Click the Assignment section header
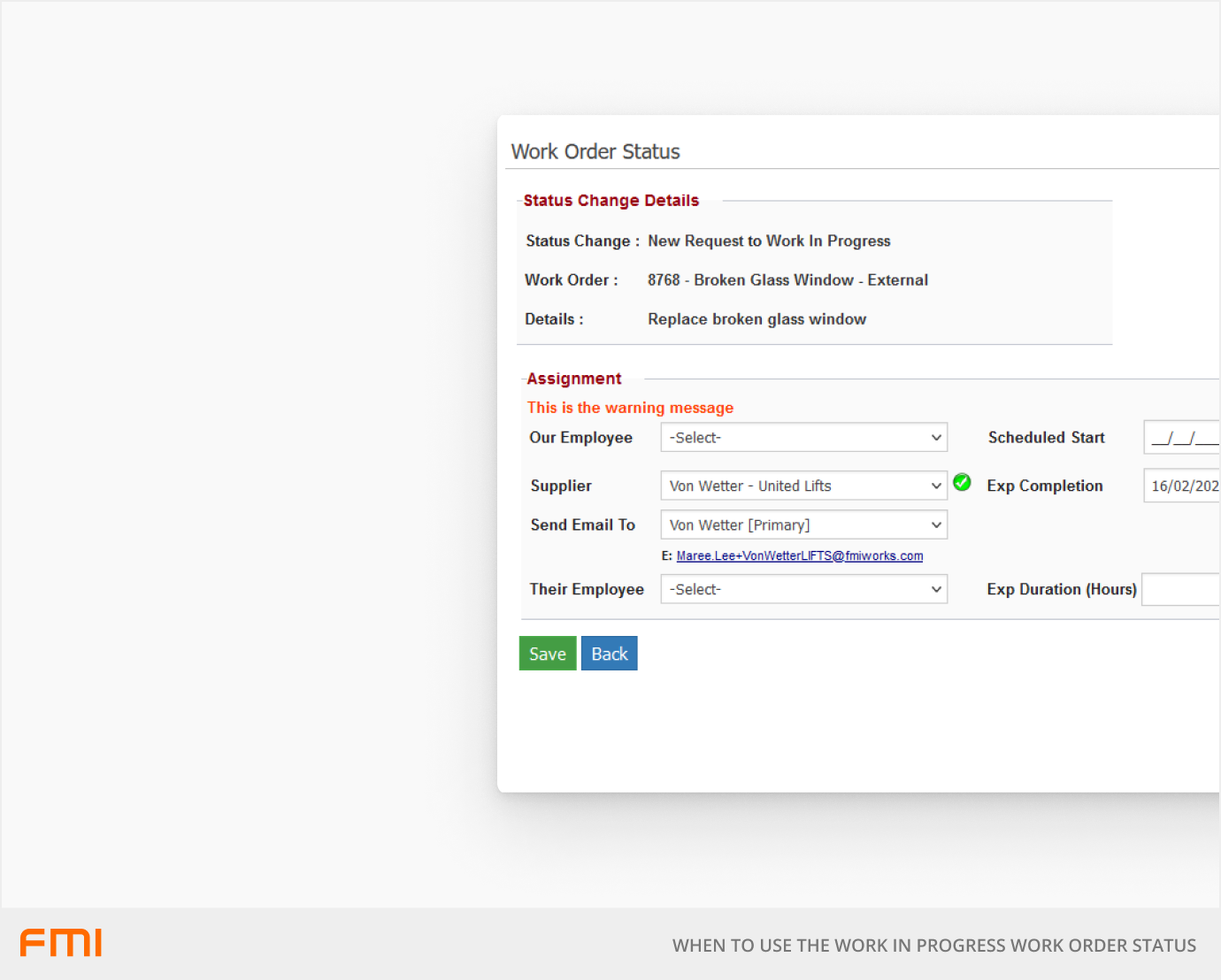The width and height of the screenshot is (1221, 980). point(573,379)
